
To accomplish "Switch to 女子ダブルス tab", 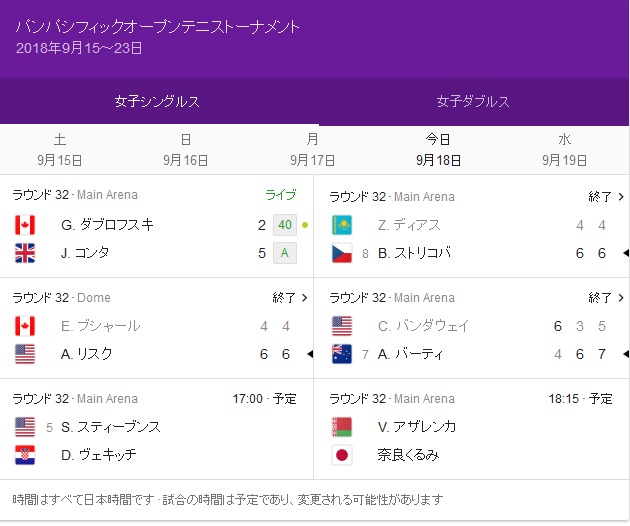I will point(473,102).
